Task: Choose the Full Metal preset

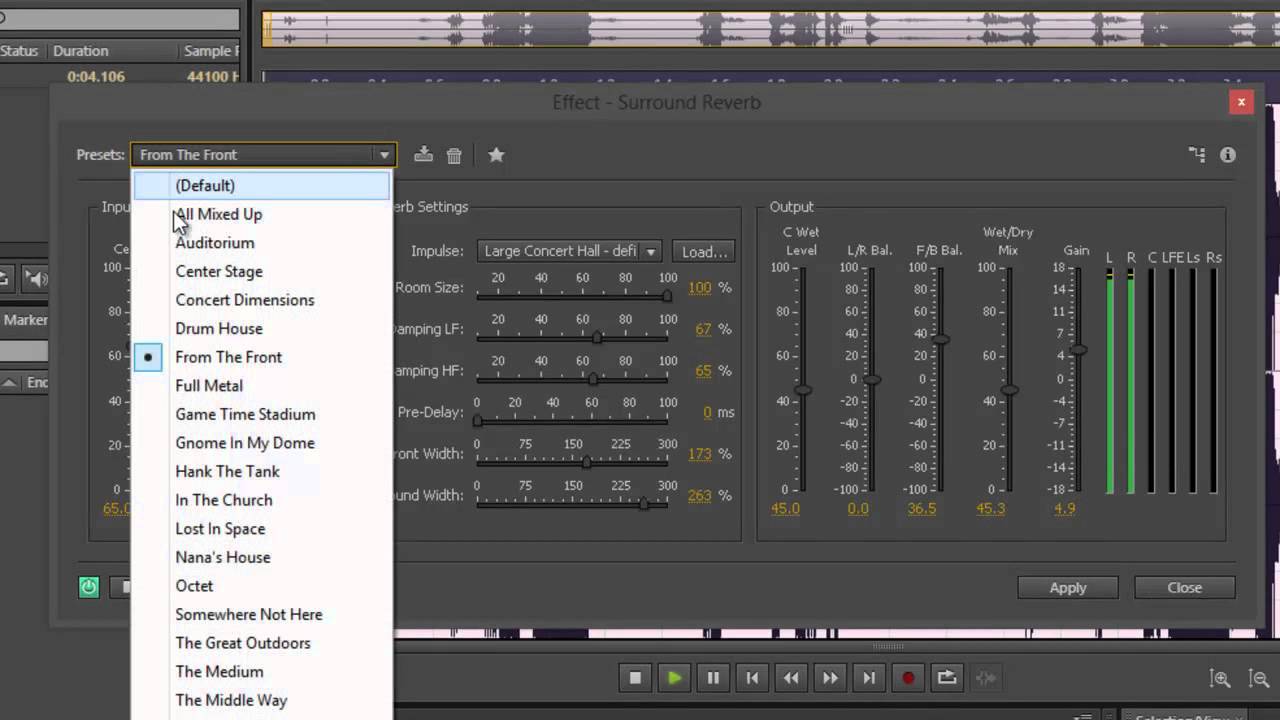Action: 262,386
